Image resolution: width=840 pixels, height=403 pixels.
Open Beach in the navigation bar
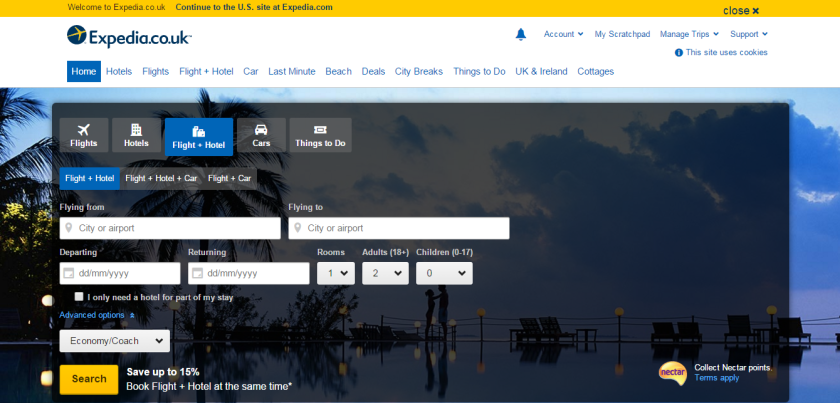[339, 71]
